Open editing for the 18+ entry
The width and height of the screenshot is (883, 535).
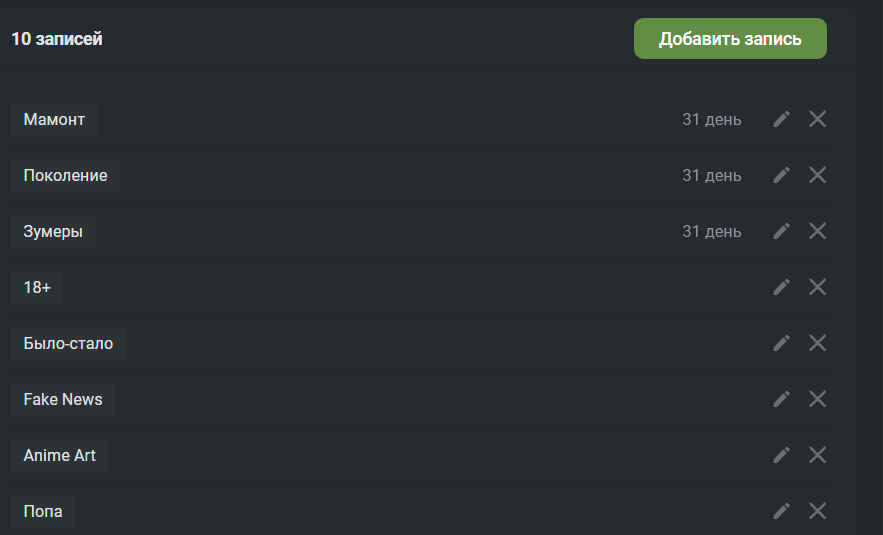[781, 287]
